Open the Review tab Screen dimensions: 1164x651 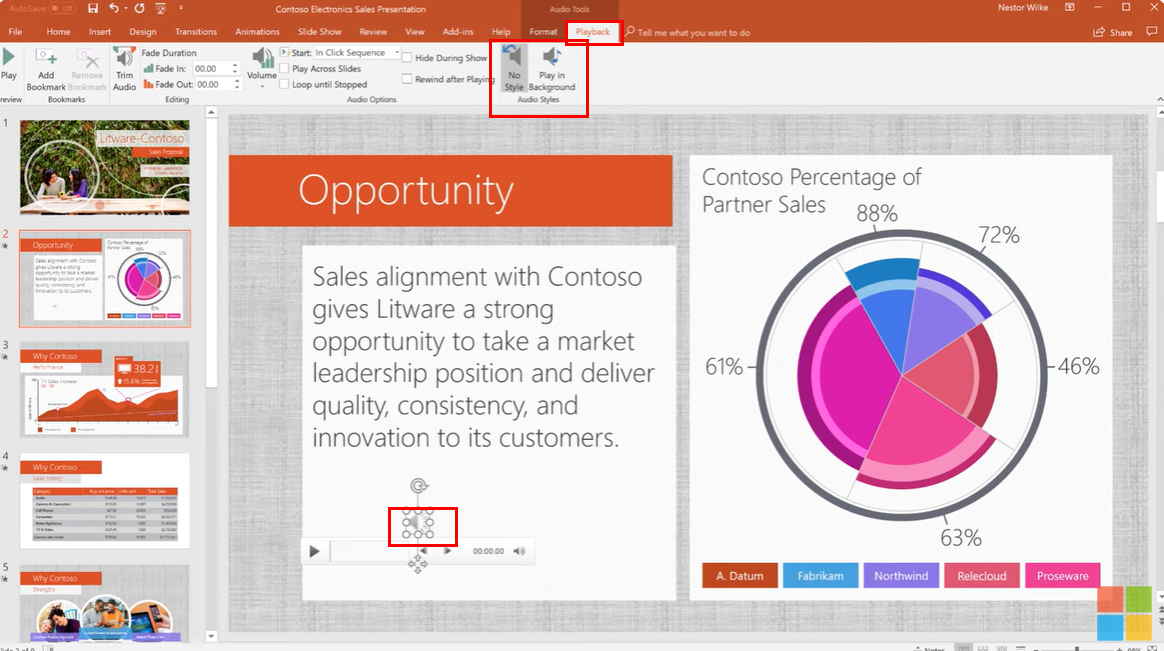(373, 32)
